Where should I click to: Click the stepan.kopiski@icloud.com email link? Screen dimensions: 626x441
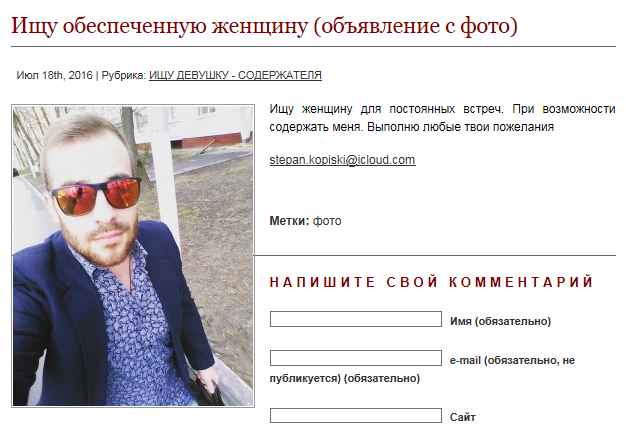click(342, 160)
